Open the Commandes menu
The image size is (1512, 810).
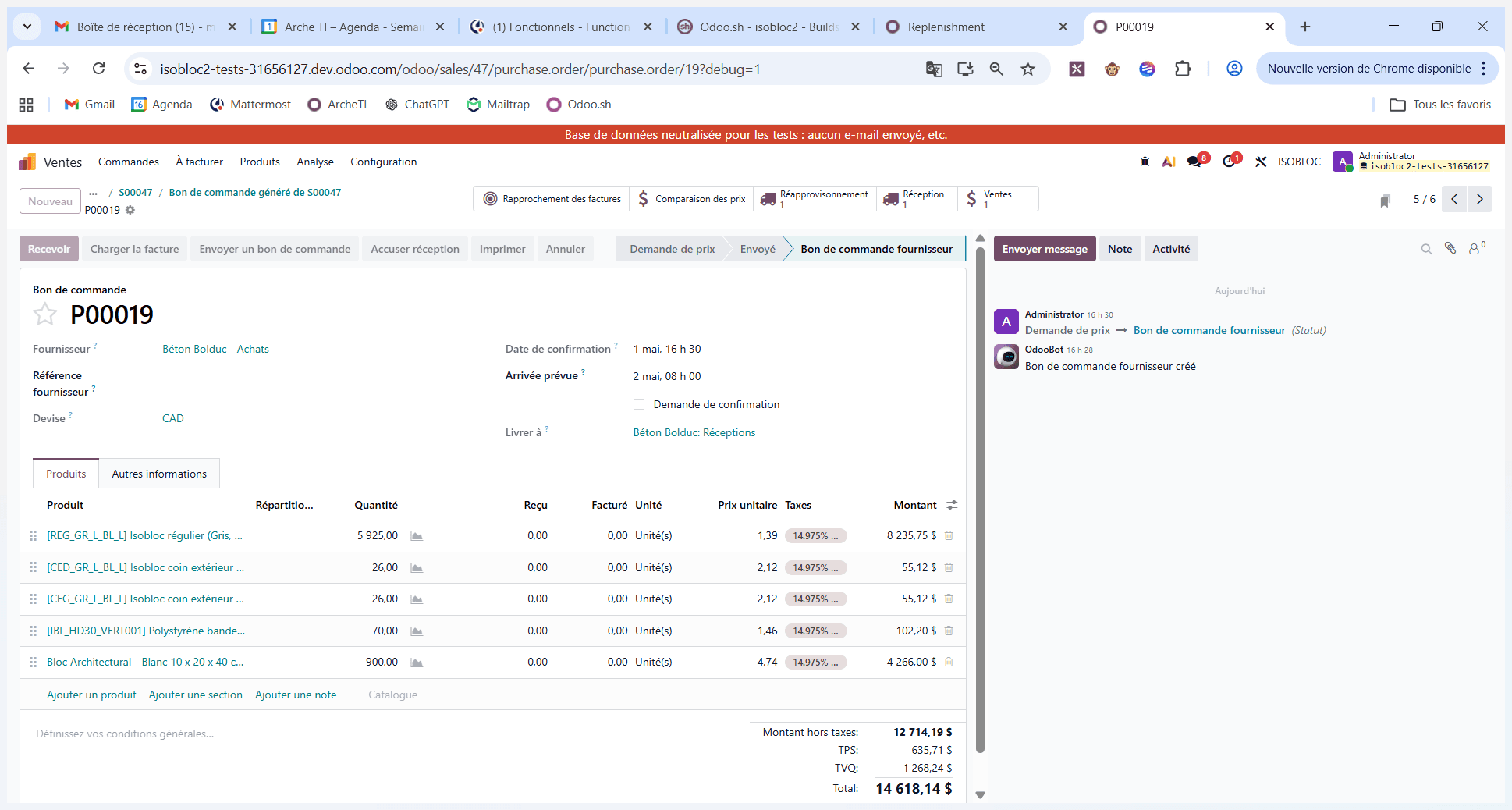click(129, 162)
